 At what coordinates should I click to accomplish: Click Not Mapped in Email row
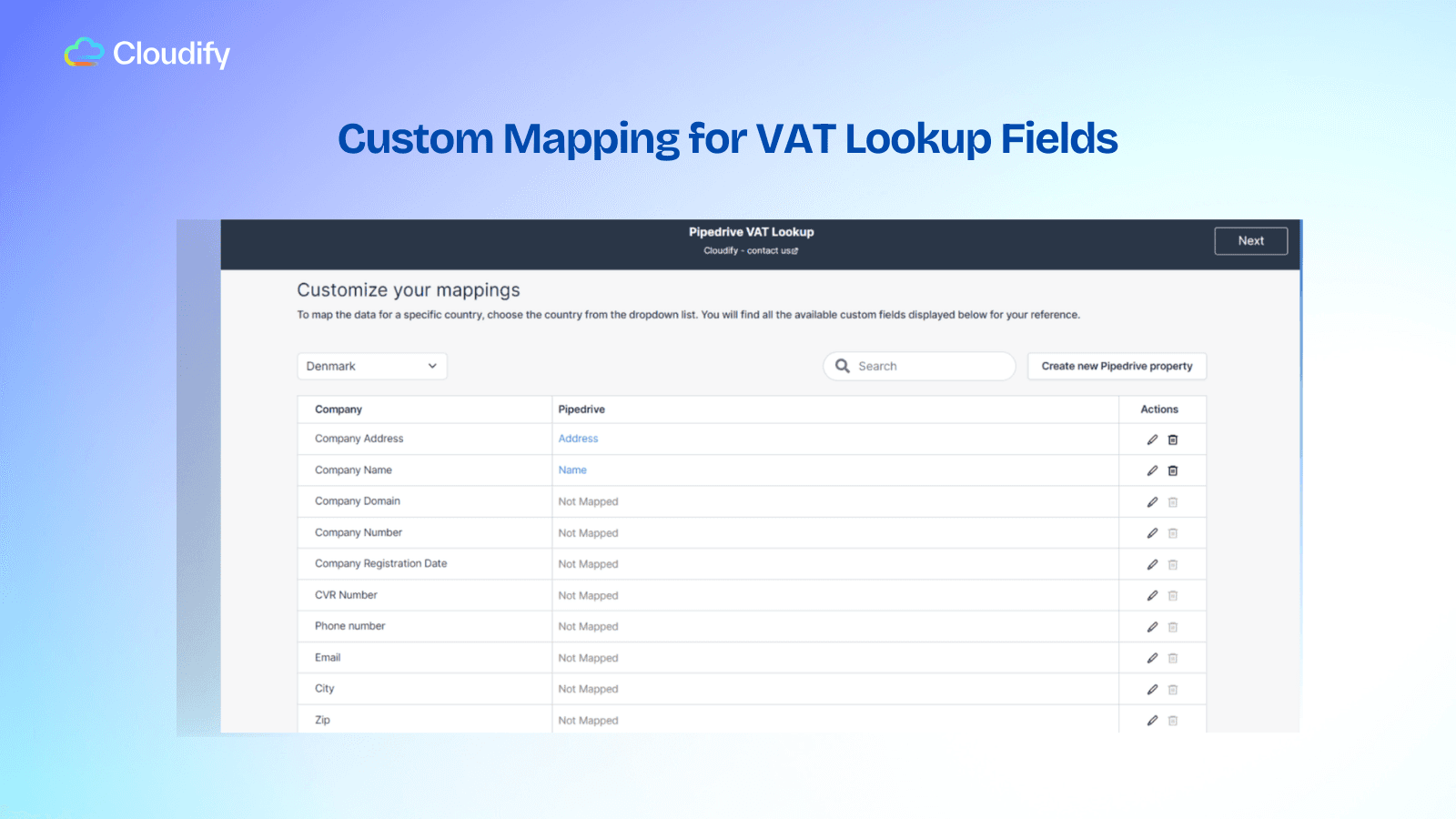pos(588,658)
